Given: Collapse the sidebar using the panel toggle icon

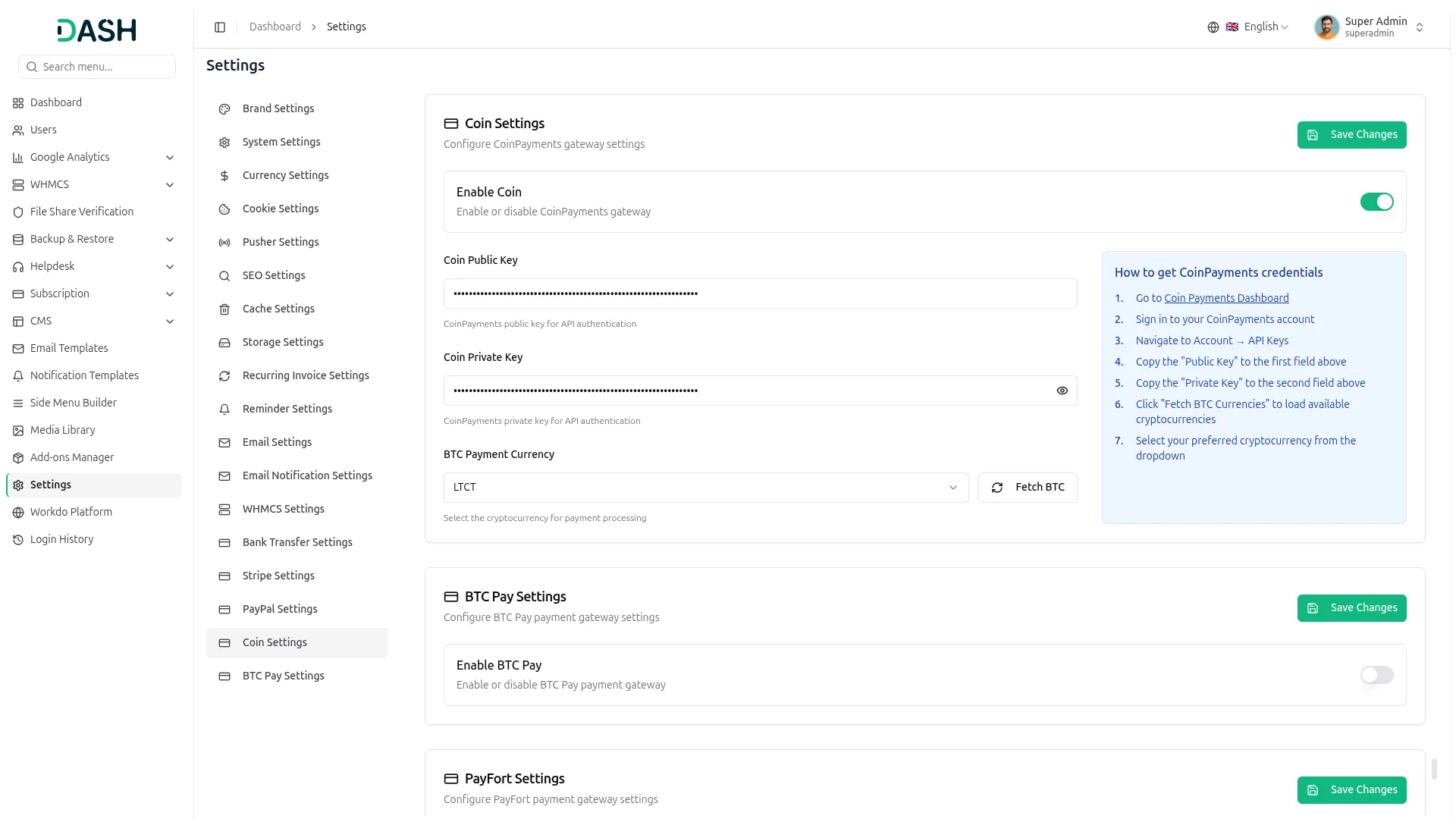Looking at the screenshot, I should 220,27.
